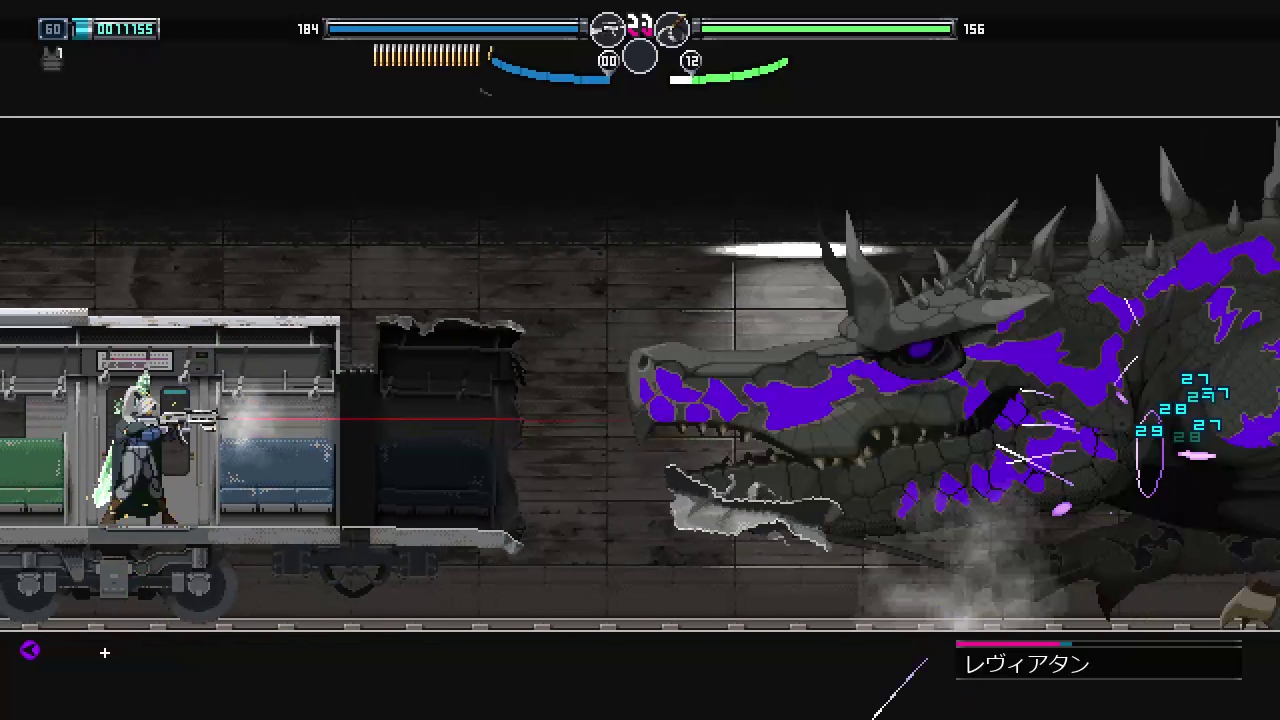Click the white plus crosshair at bottom left
This screenshot has height=720, width=1280.
(x=105, y=653)
